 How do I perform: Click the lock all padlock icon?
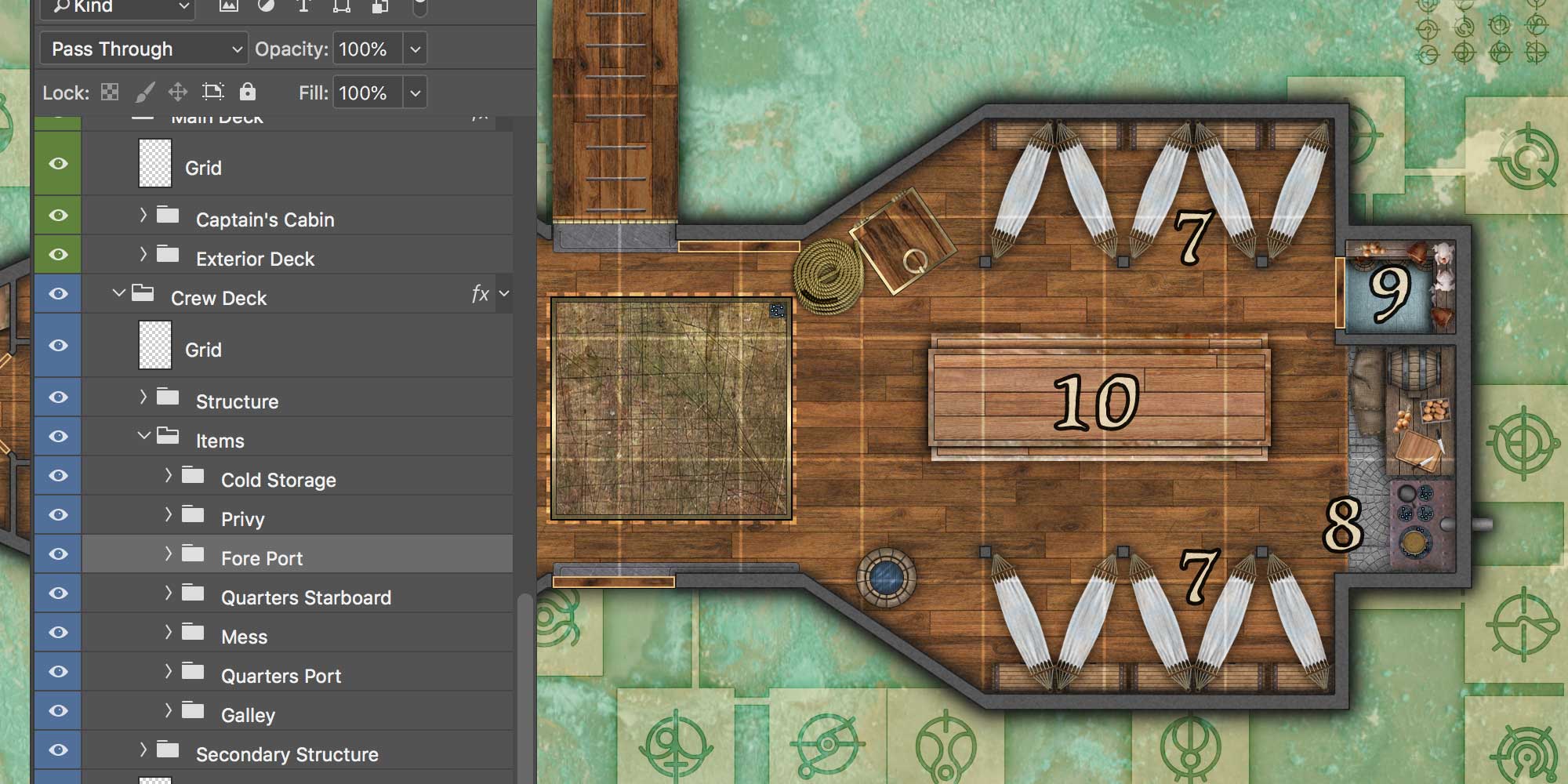(247, 92)
